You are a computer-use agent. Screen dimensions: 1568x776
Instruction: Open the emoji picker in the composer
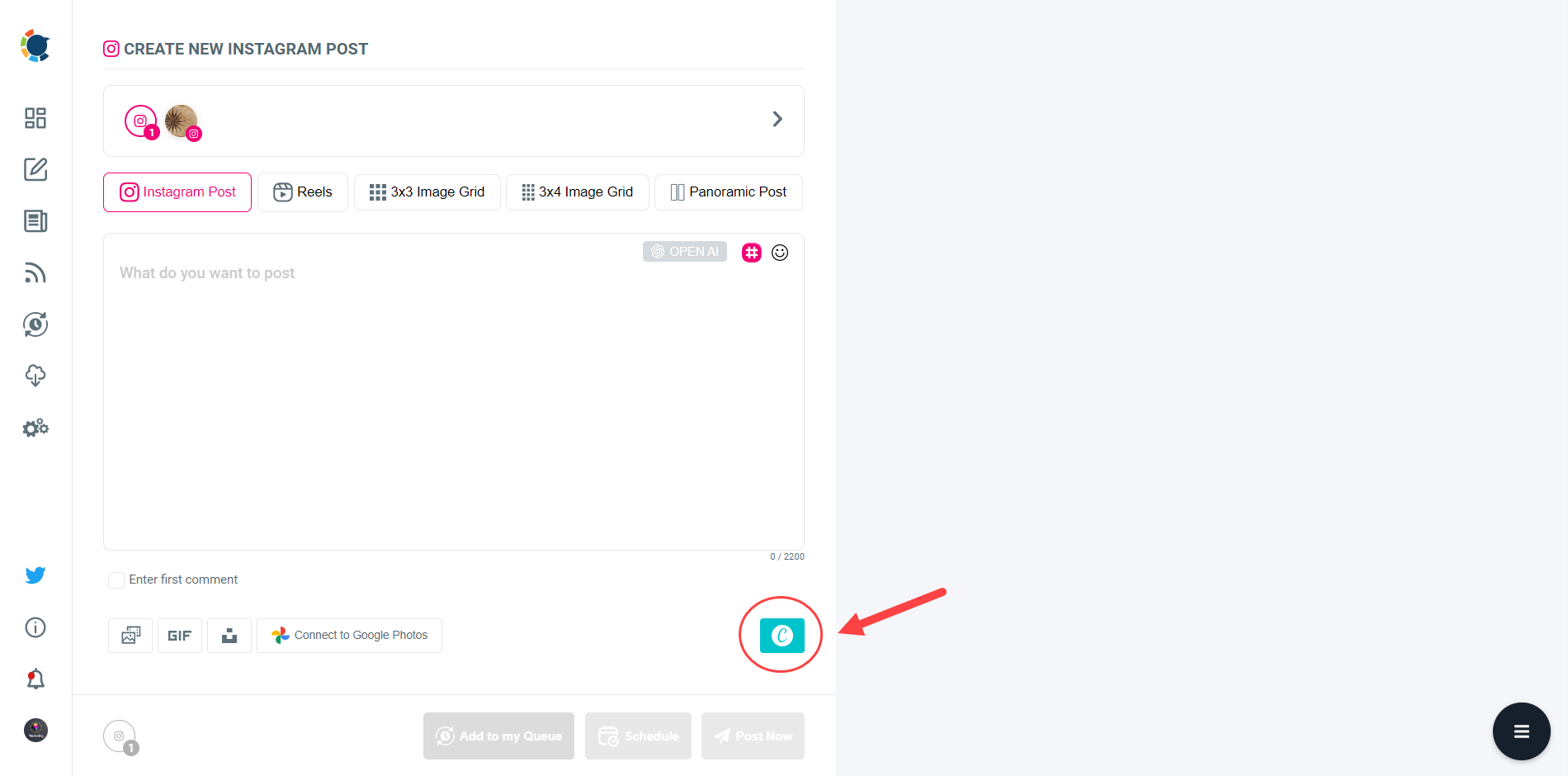(780, 253)
